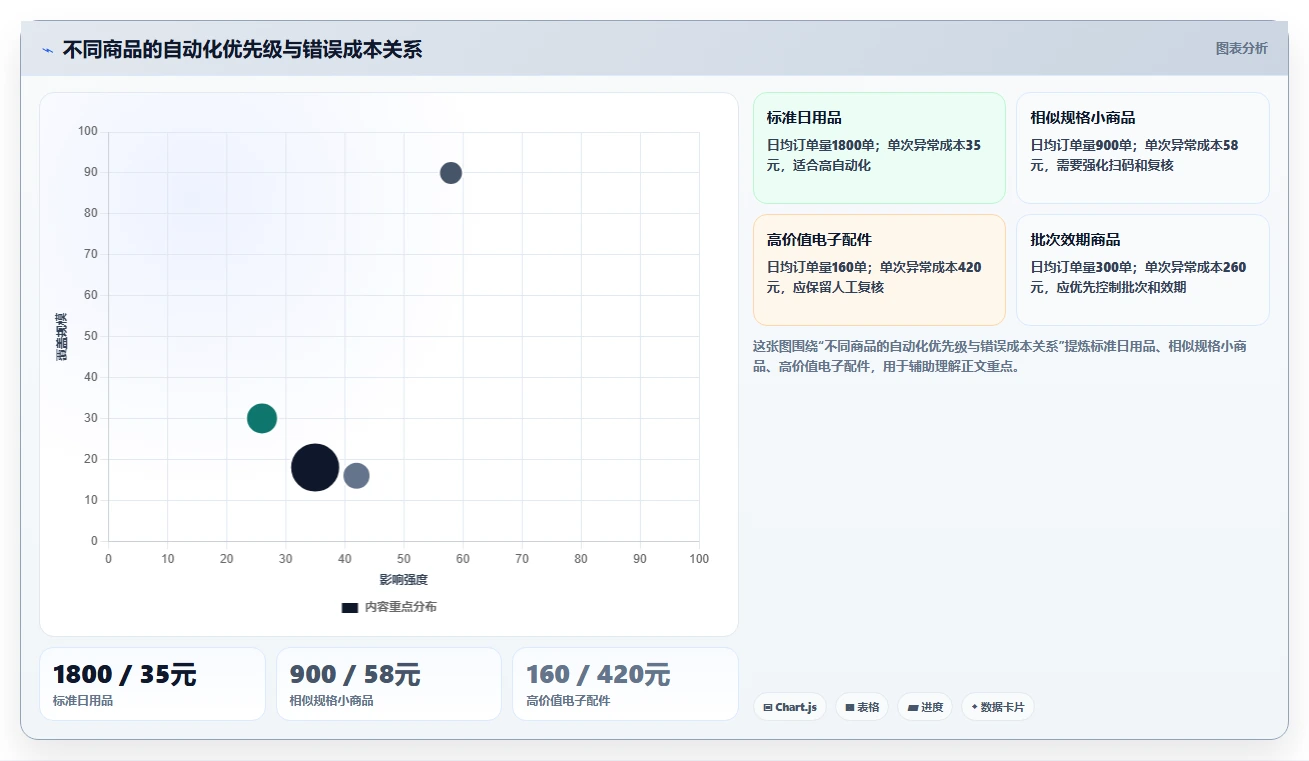
Task: Click the chart description paragraph starting 这张图围绕
Action: [1000, 356]
